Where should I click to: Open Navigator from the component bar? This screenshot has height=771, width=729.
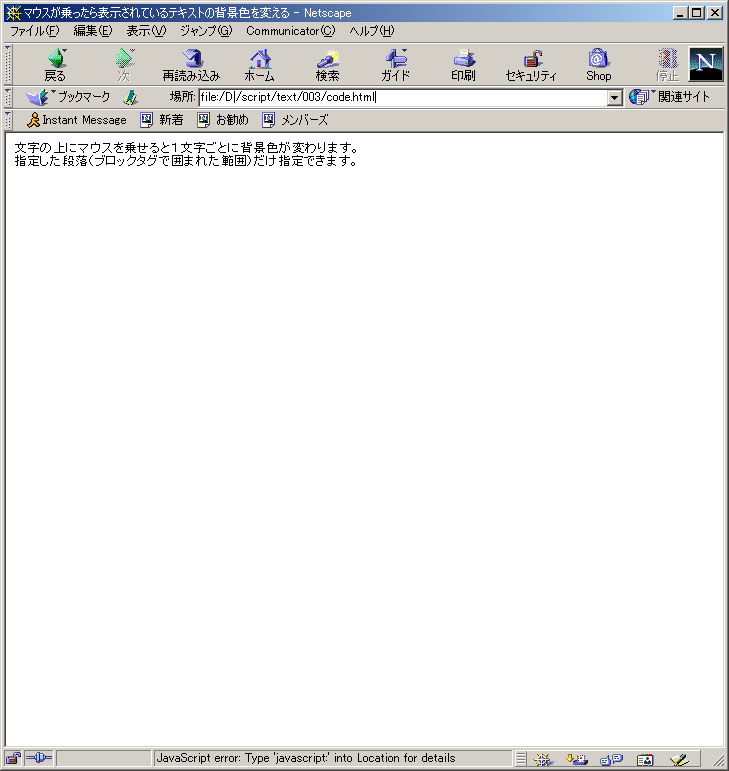(543, 760)
